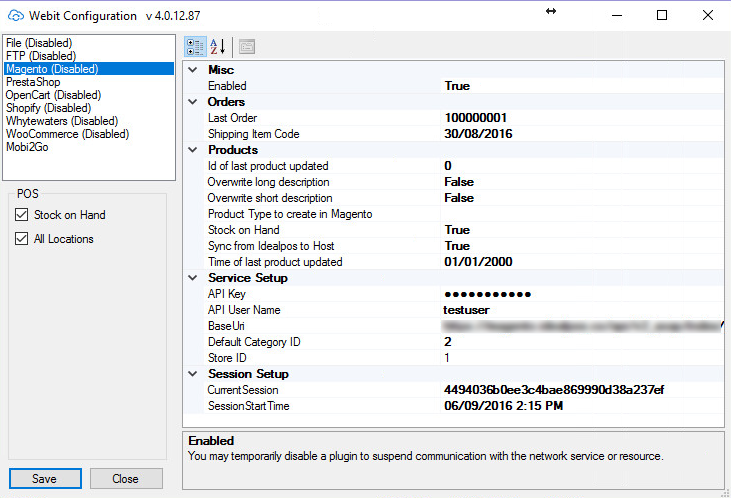This screenshot has height=498, width=731.
Task: Select PrestaShop in plugin list
Action: point(89,82)
